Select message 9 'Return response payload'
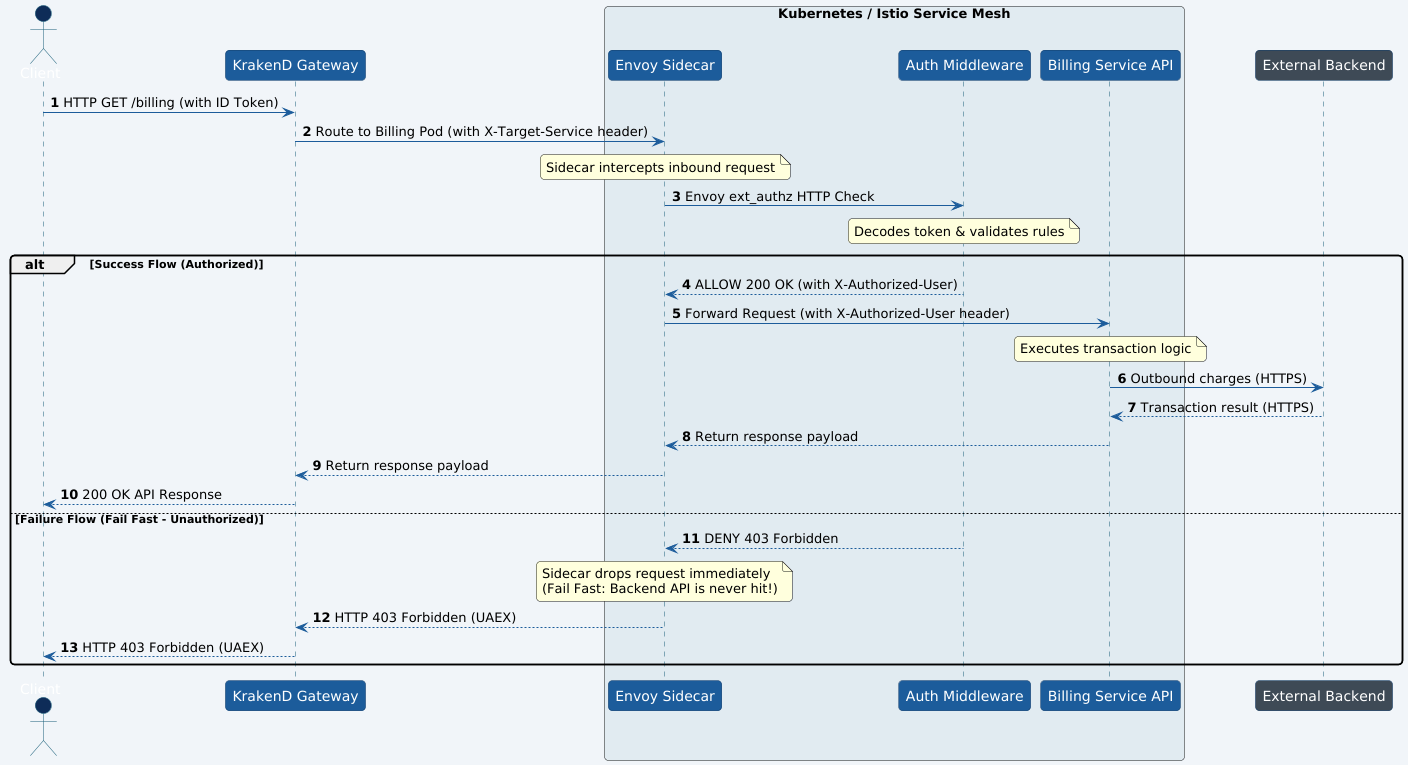This screenshot has height=765, width=1408. pyautogui.click(x=407, y=466)
